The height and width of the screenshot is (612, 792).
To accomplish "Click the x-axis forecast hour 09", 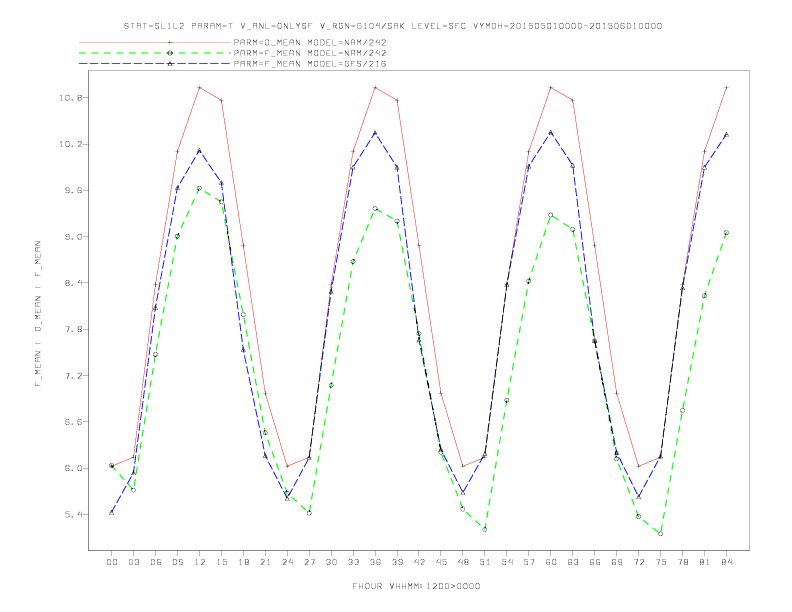I will [x=177, y=562].
